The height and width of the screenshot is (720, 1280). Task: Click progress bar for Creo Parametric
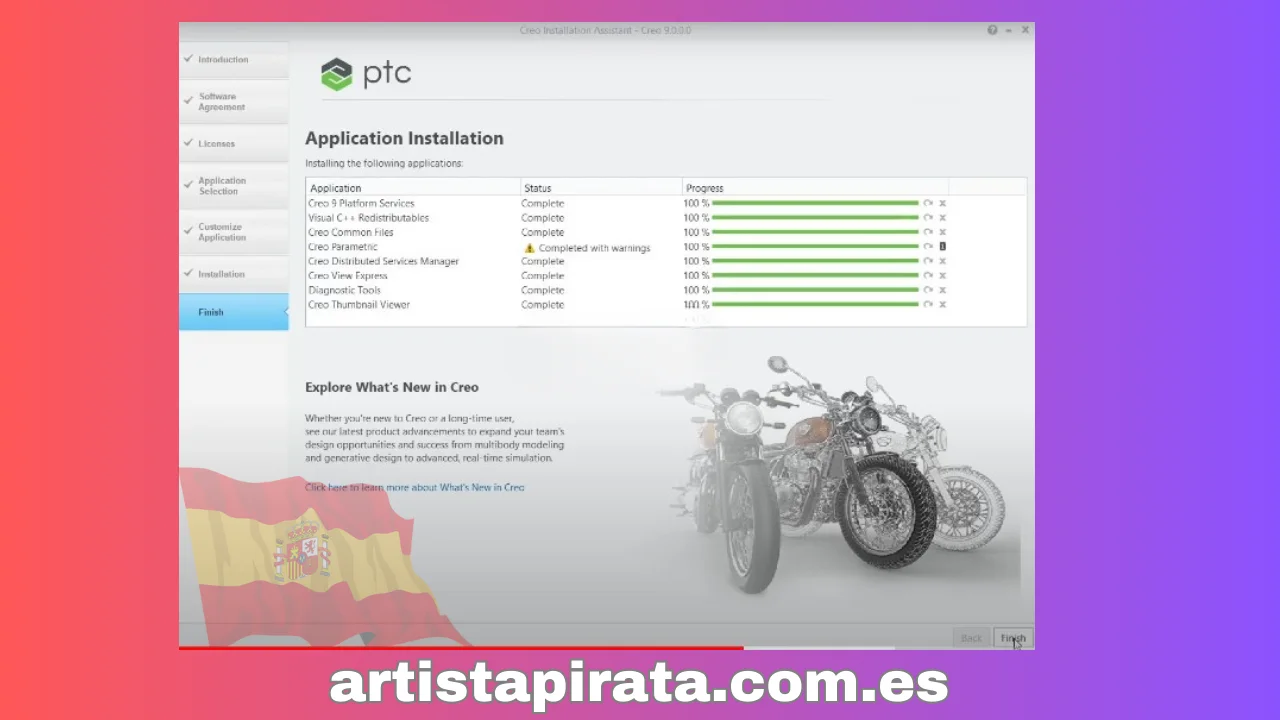point(815,247)
